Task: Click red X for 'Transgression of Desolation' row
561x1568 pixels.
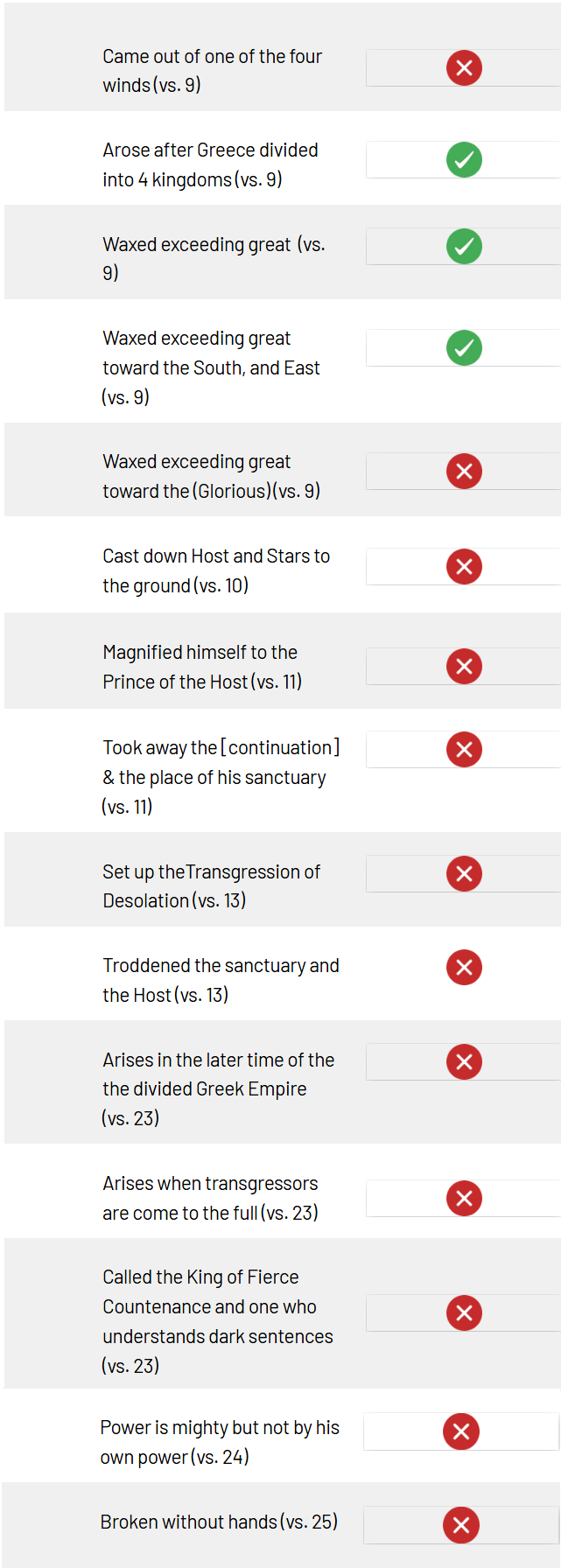Action: (x=464, y=873)
